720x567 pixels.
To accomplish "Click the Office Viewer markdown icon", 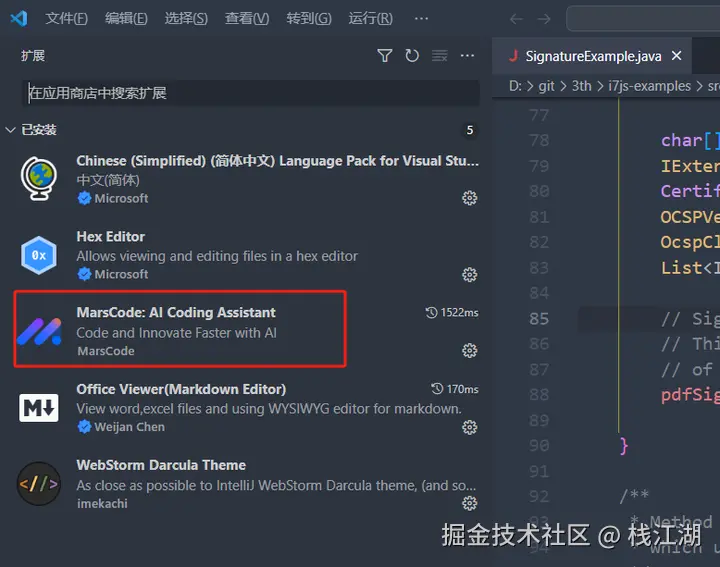I will pyautogui.click(x=39, y=407).
